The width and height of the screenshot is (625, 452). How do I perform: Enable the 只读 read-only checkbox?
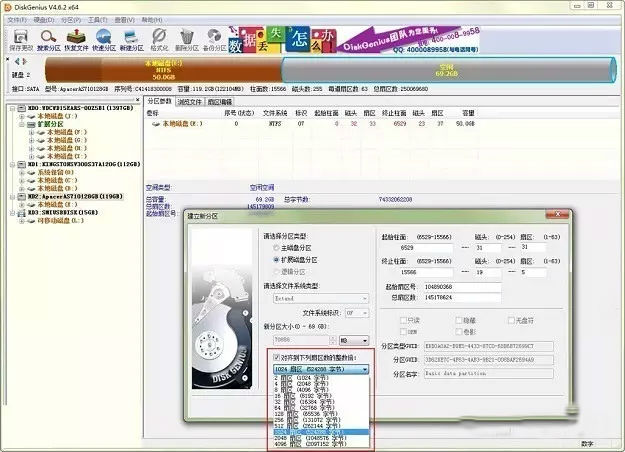403,320
